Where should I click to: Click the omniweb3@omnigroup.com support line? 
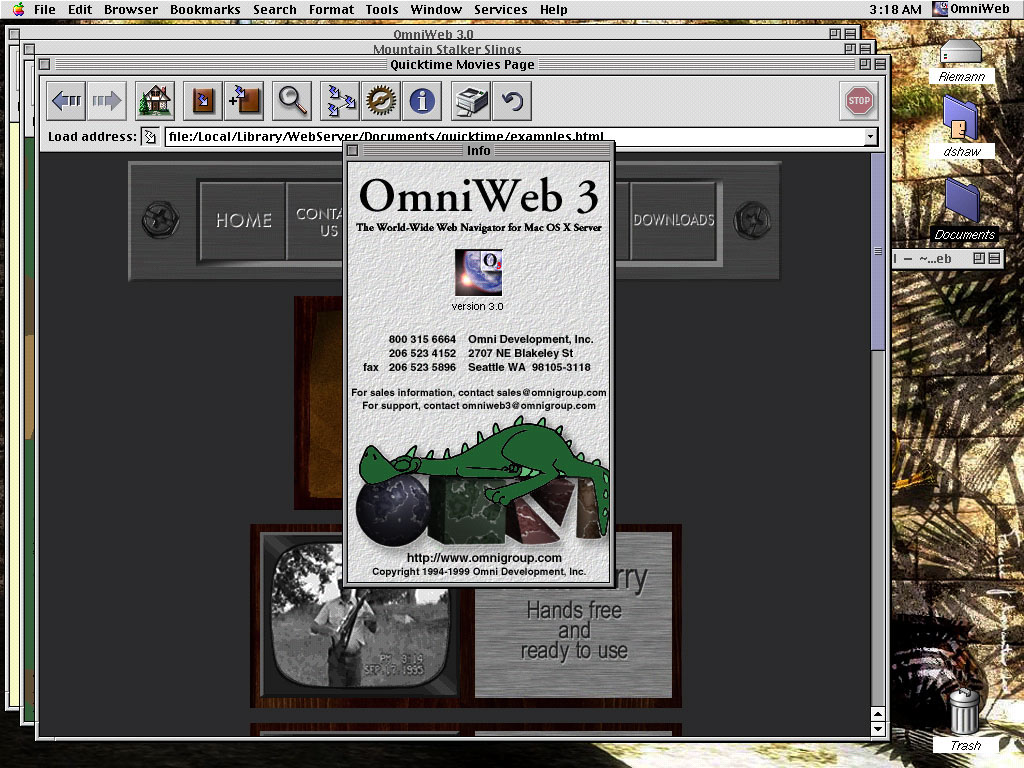click(x=479, y=406)
